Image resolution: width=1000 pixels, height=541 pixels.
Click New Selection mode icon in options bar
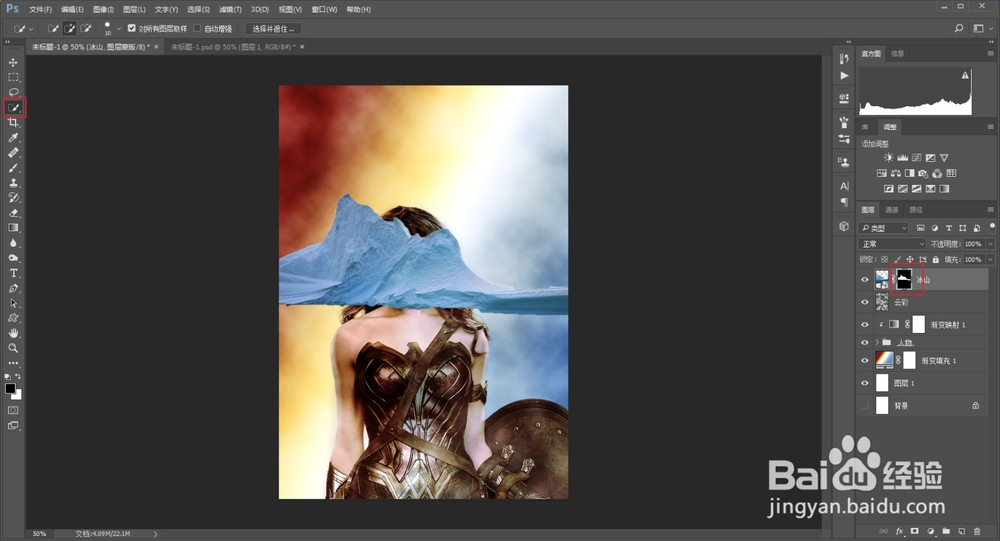tap(53, 29)
